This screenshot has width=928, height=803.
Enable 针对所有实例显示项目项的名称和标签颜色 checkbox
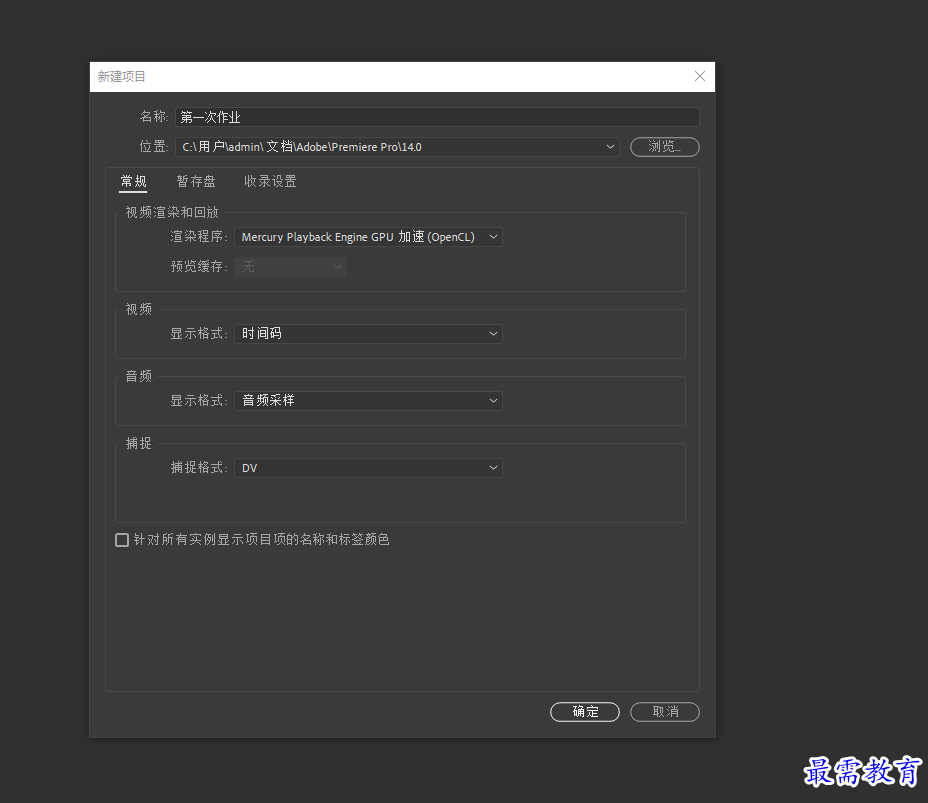[122, 540]
